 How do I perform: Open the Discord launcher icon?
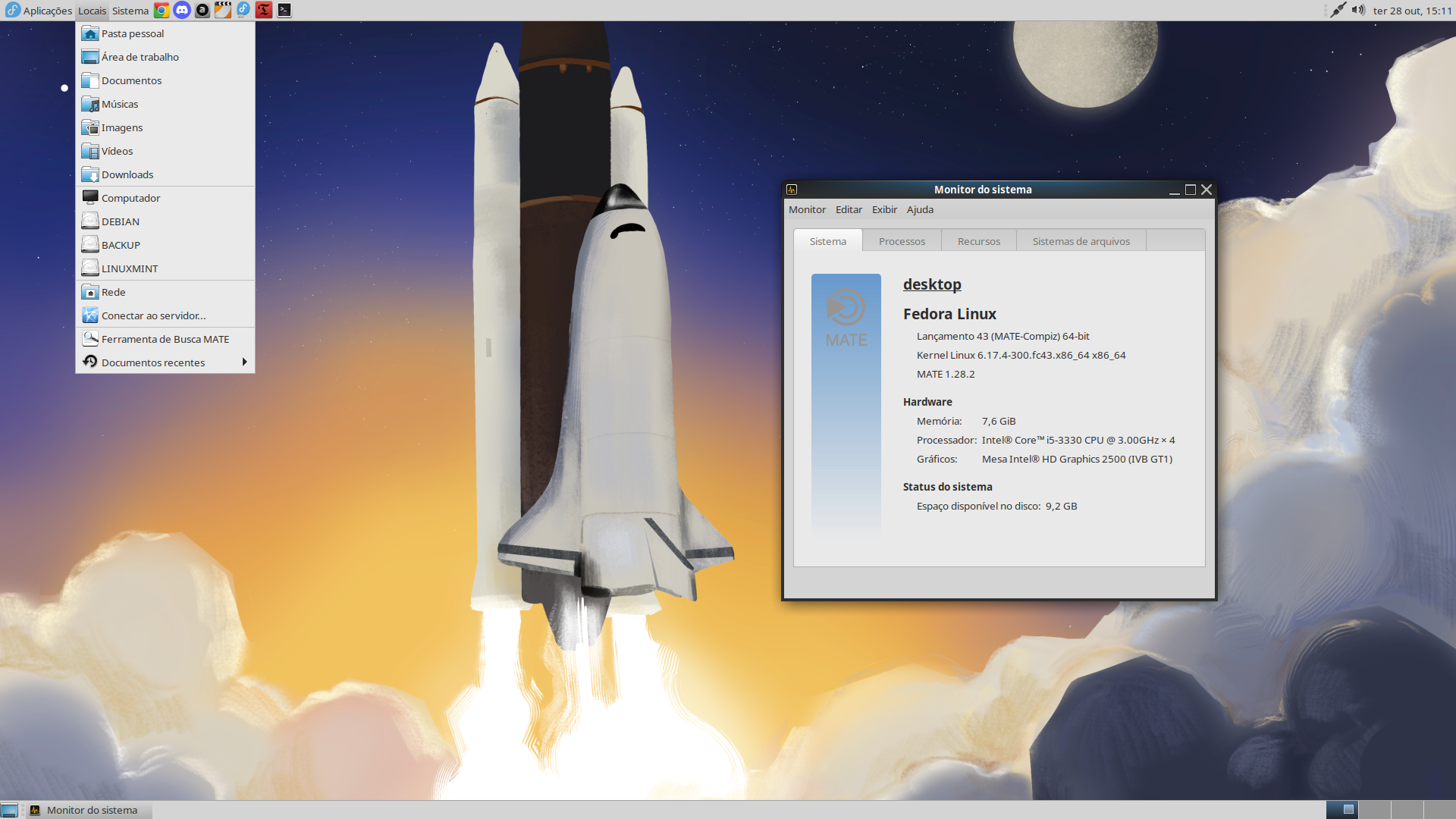[x=182, y=11]
